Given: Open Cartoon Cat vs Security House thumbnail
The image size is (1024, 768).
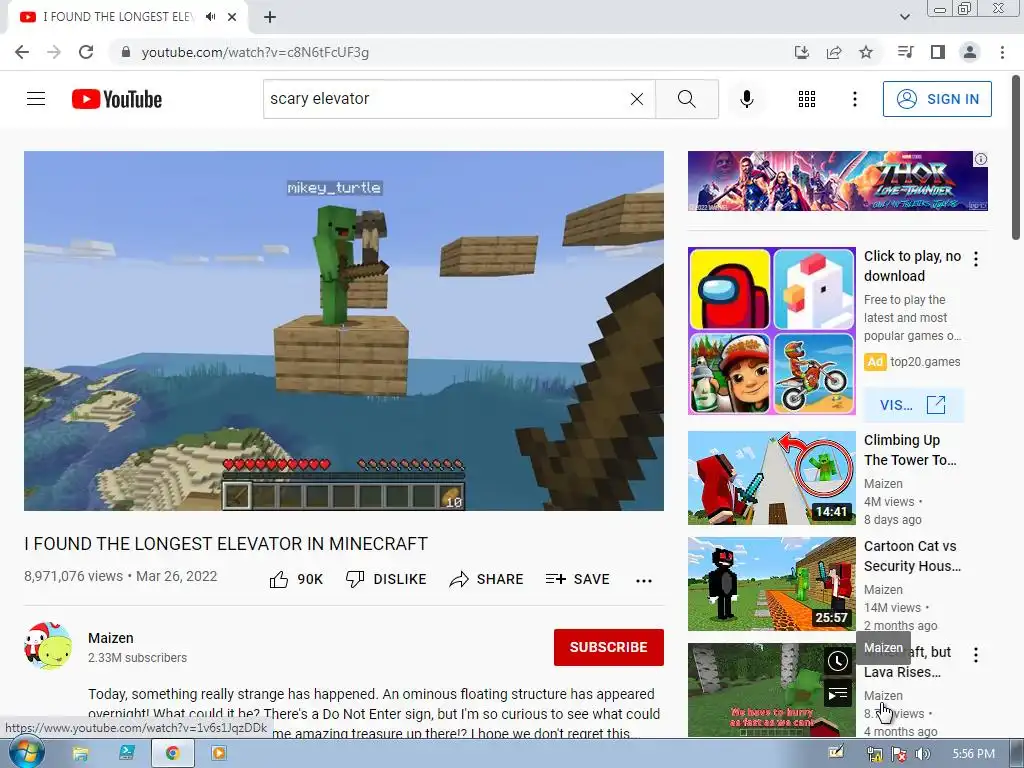Looking at the screenshot, I should coord(771,584).
